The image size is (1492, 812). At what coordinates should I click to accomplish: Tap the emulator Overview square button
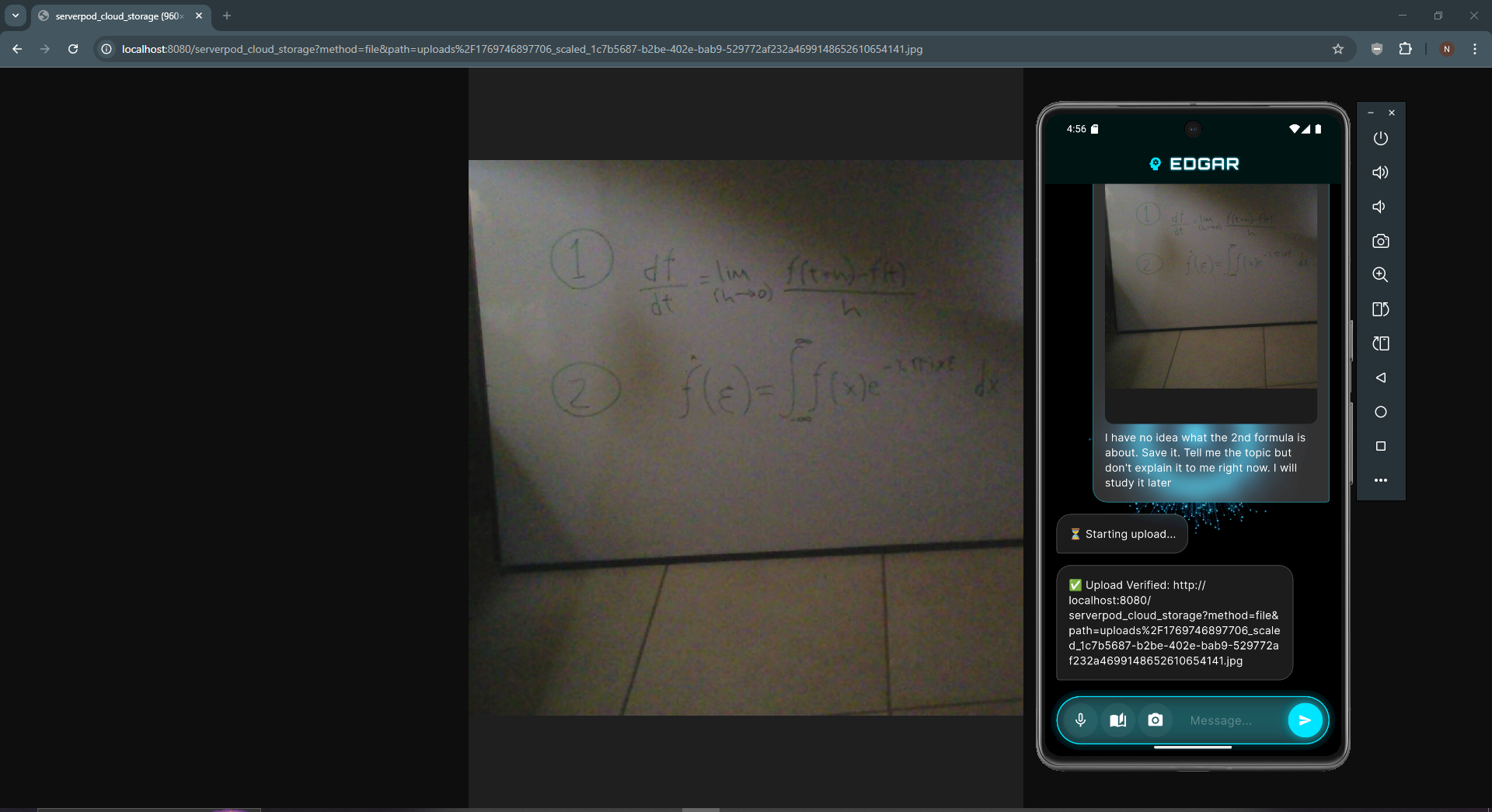coord(1381,446)
